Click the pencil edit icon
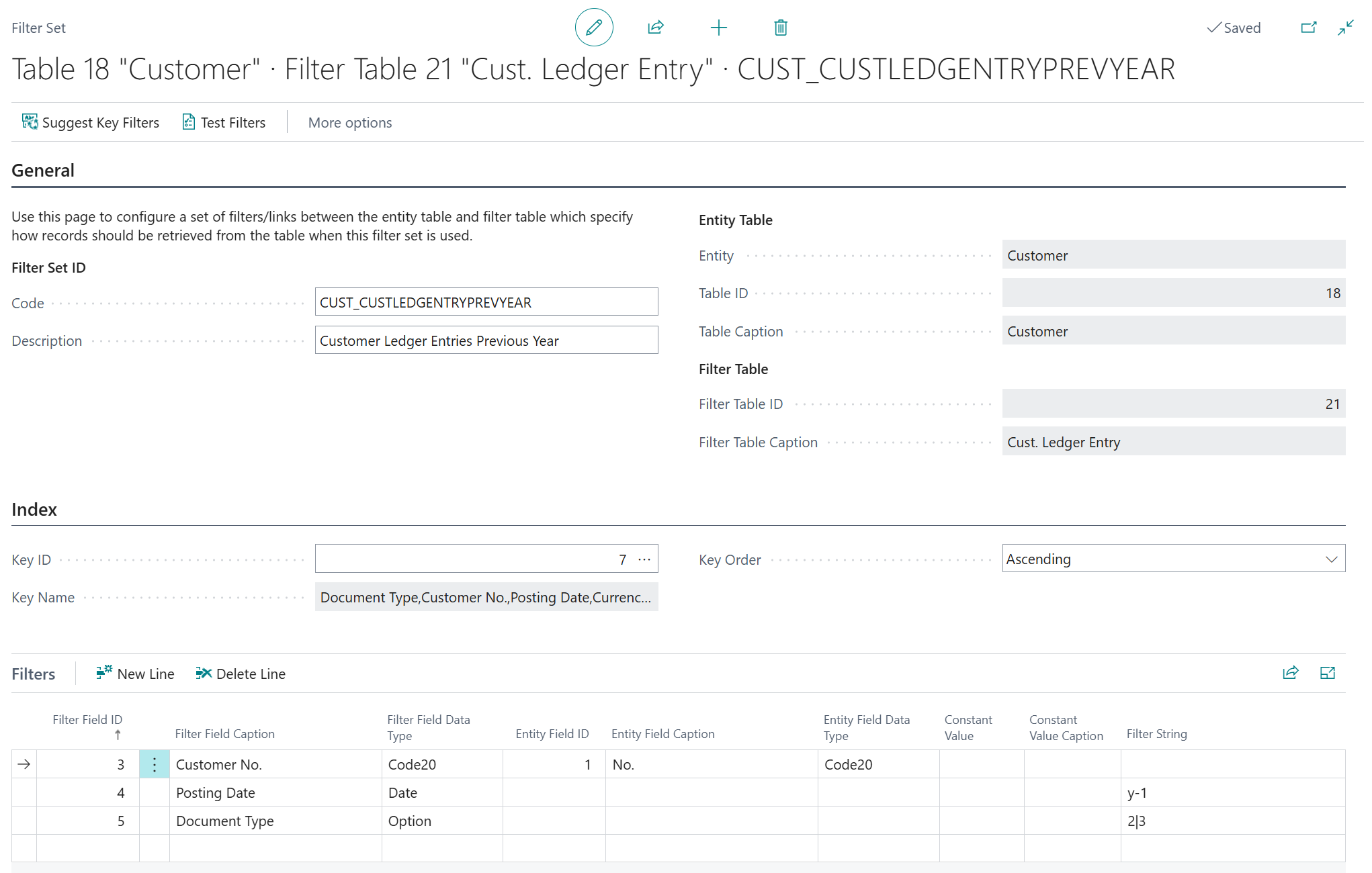 point(594,28)
